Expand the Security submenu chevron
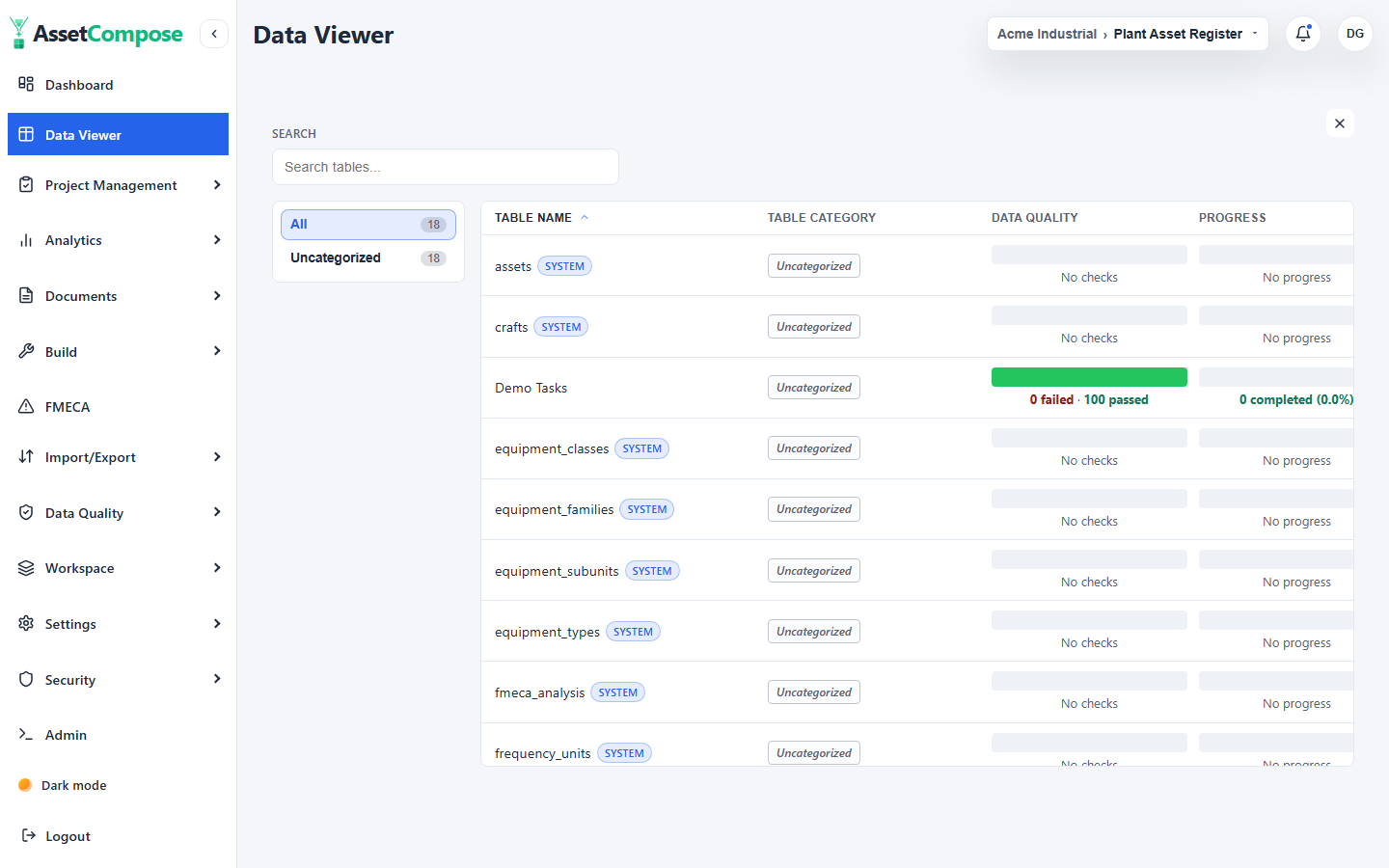1389x868 pixels. pyautogui.click(x=217, y=679)
